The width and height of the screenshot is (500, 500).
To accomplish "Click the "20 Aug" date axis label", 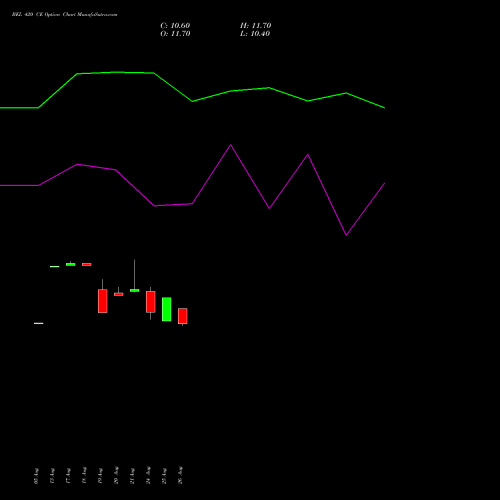I will (x=116, y=475).
